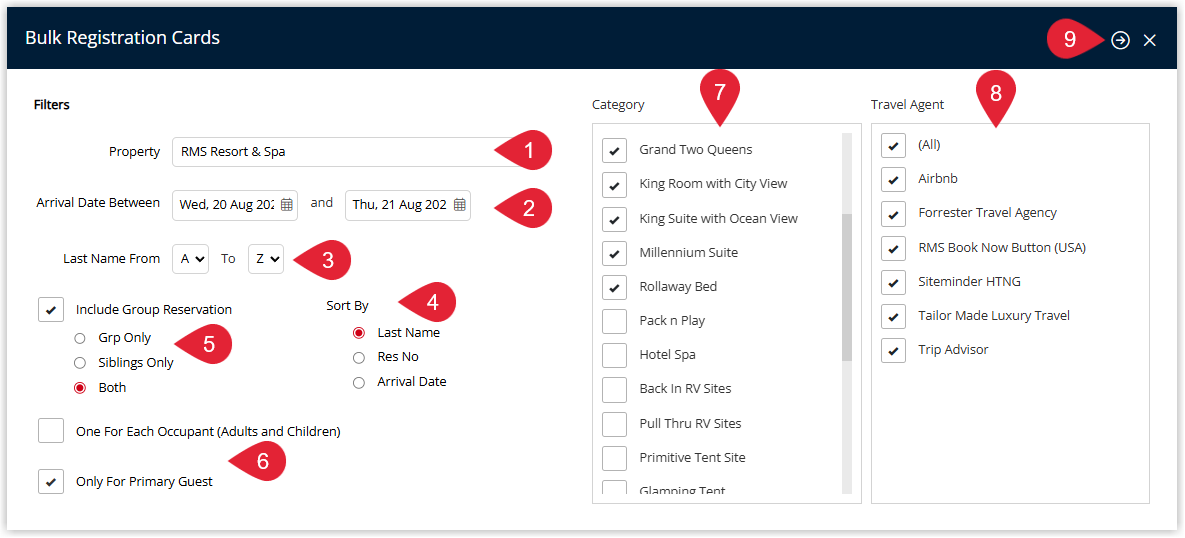The height and width of the screenshot is (538, 1185).
Task: Check the Hotel Spa category
Action: (x=614, y=354)
